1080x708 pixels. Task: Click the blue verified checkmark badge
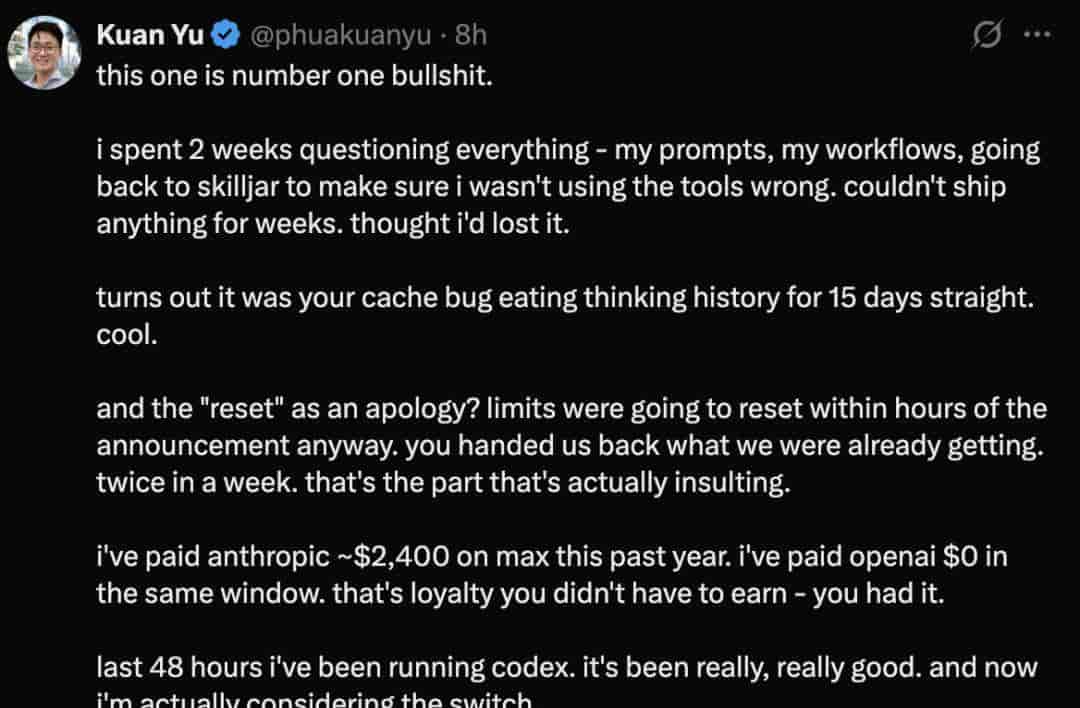[226, 36]
